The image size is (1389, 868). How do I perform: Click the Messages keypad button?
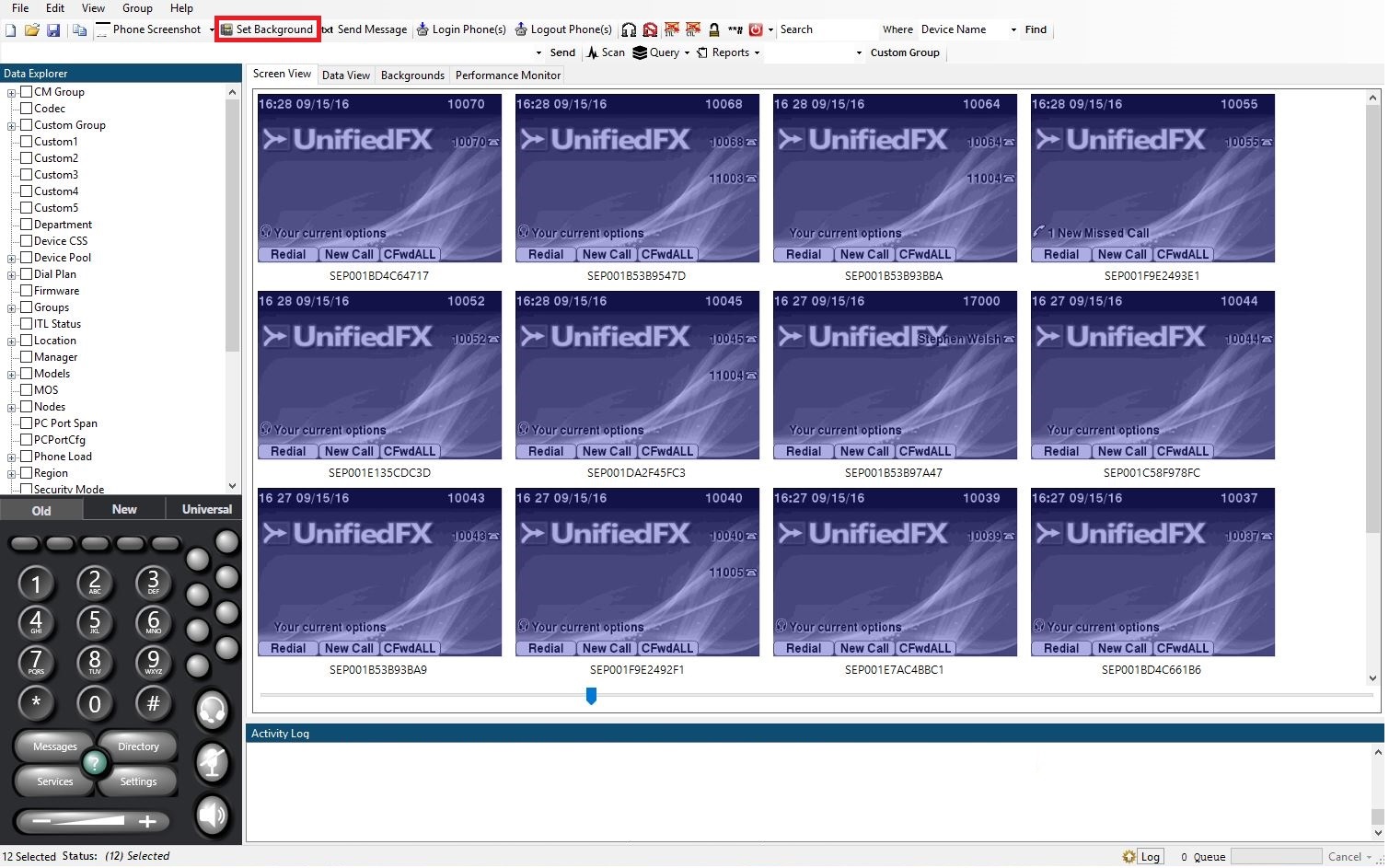[55, 746]
